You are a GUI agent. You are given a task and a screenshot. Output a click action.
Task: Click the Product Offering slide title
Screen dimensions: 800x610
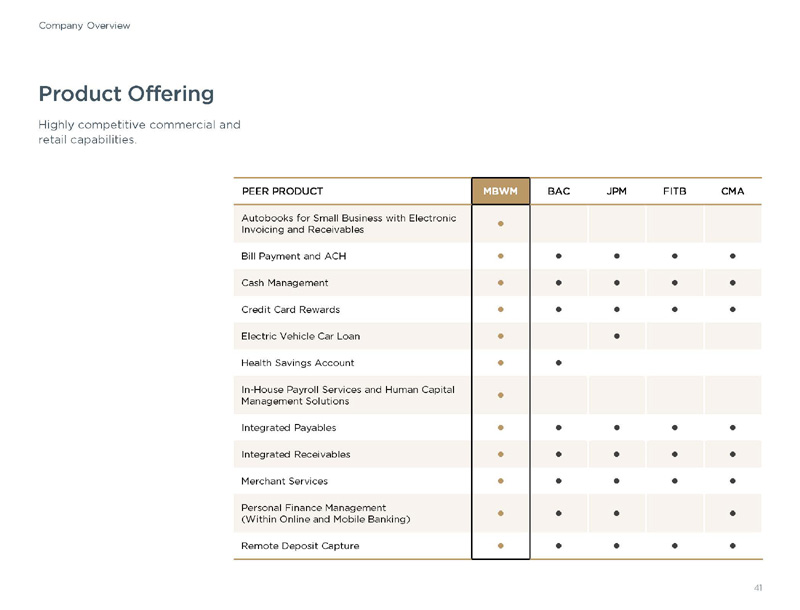click(126, 94)
